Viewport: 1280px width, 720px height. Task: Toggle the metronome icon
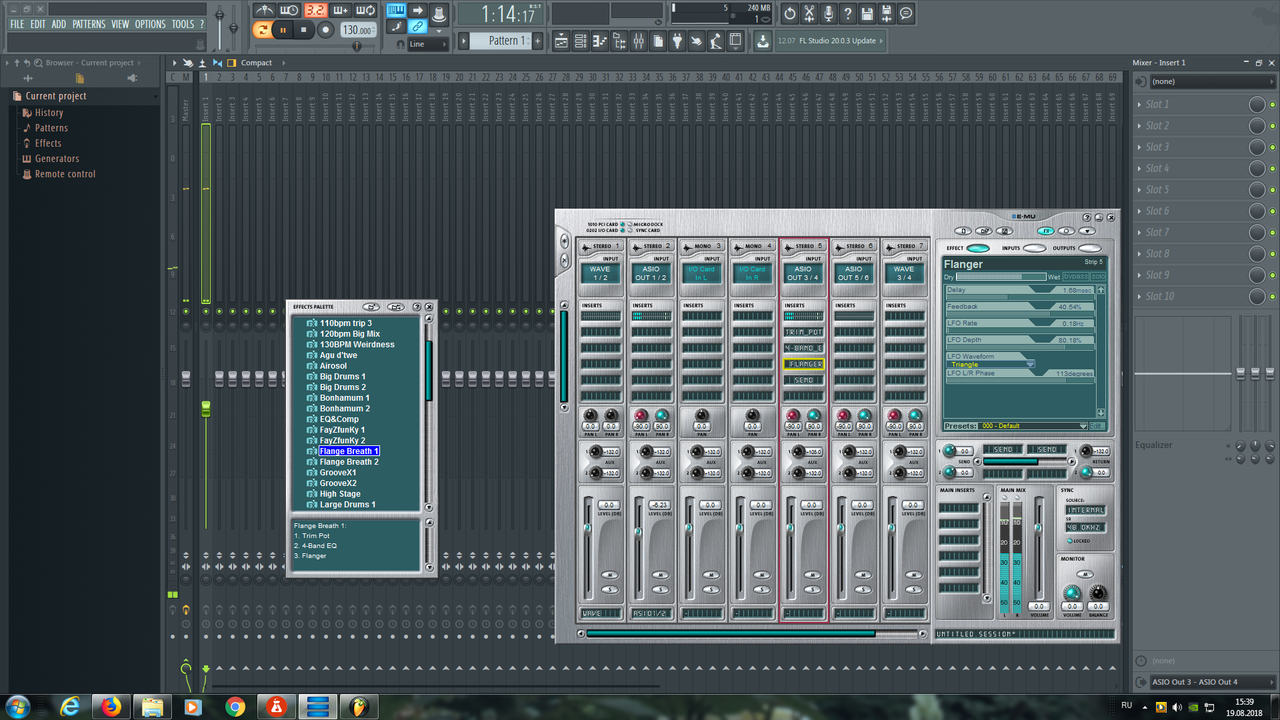[264, 11]
